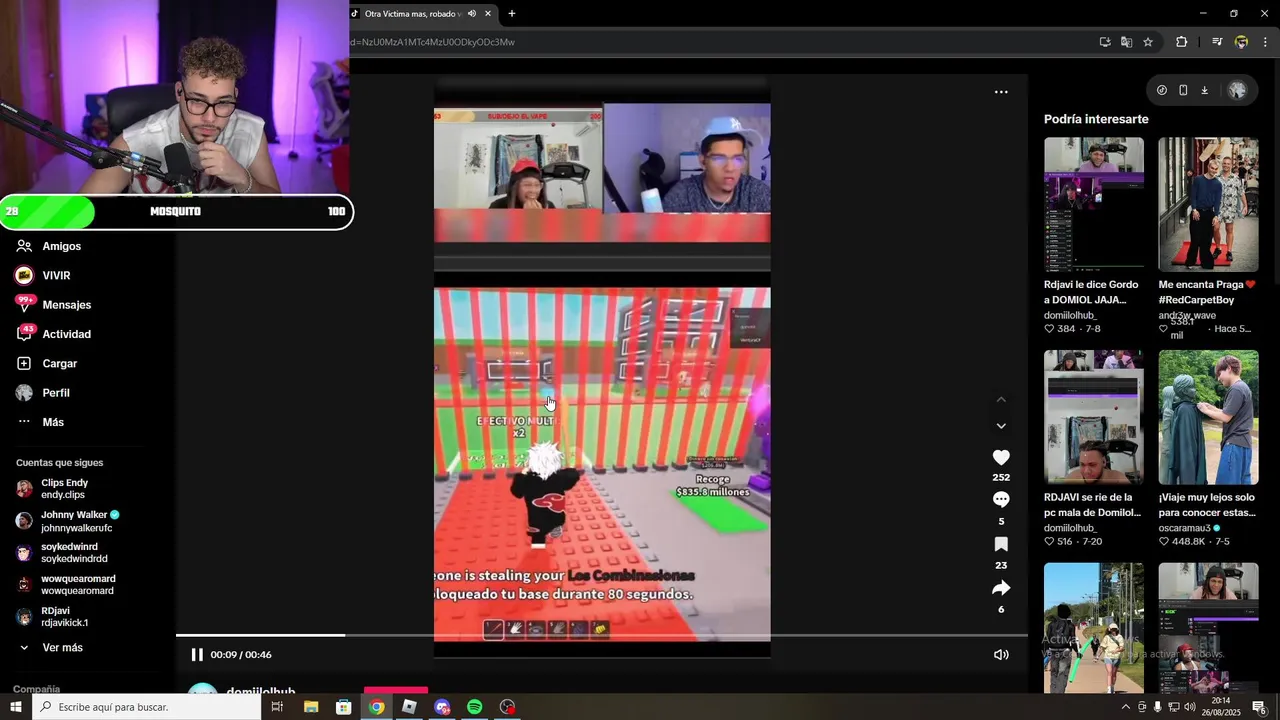The height and width of the screenshot is (720, 1280).
Task: Open Chrome profile avatar
Action: [1241, 42]
